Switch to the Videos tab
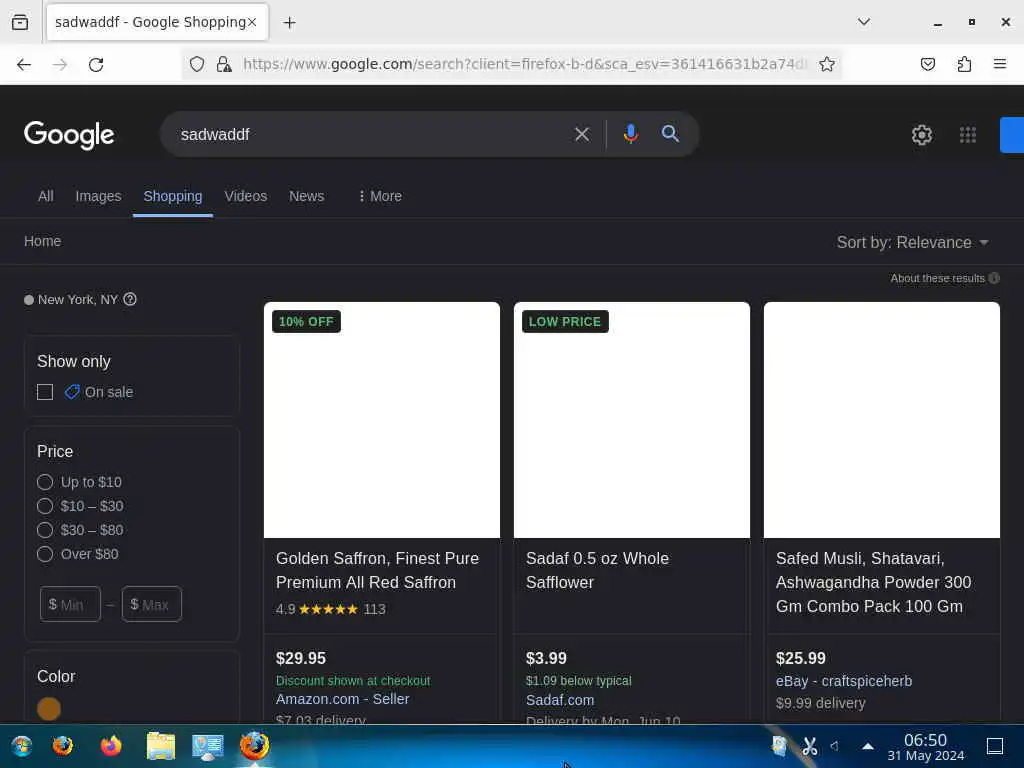Screen dimensions: 1024x768 pos(246,196)
